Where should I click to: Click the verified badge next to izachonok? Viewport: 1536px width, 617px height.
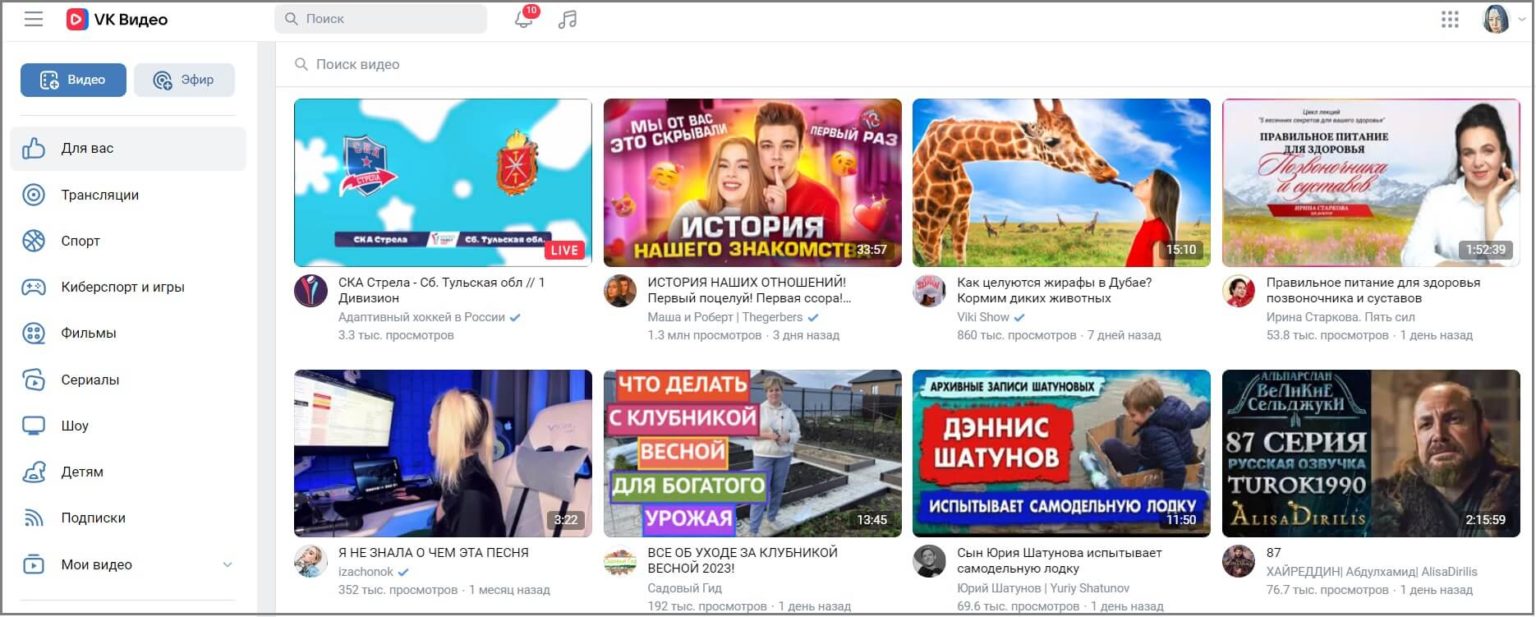click(403, 571)
